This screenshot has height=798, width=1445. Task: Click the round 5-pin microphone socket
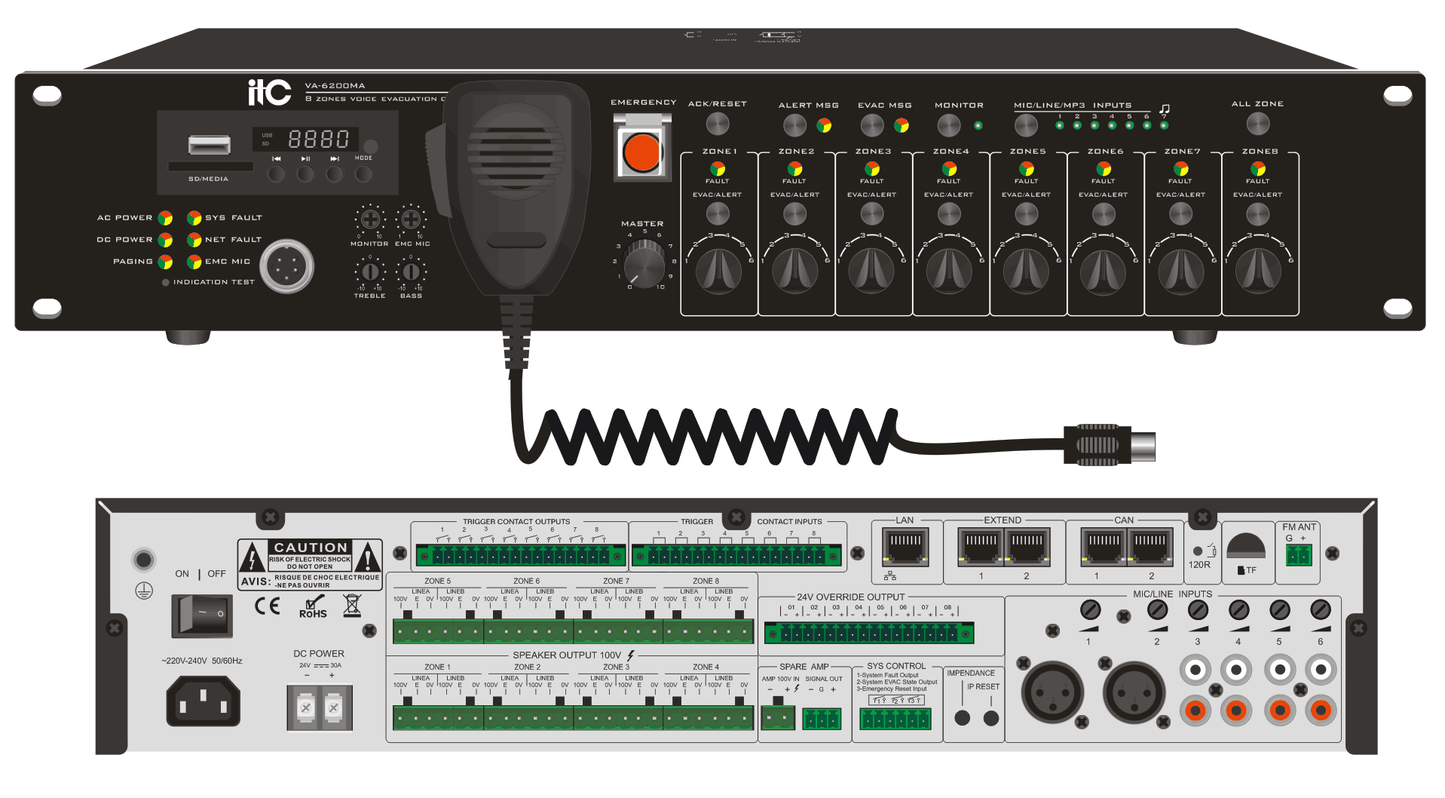286,267
